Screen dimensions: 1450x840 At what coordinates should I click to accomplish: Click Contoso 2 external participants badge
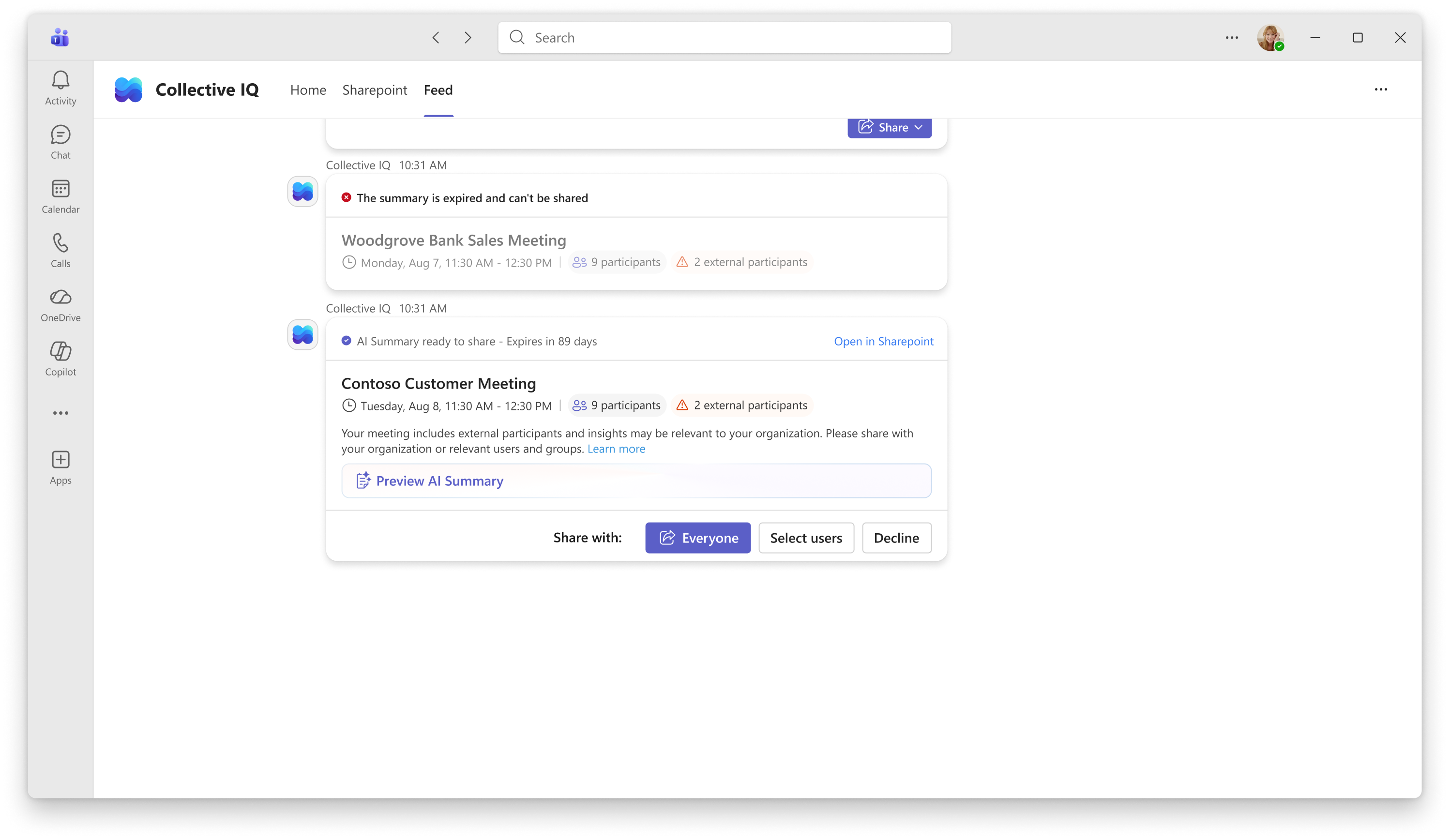741,405
